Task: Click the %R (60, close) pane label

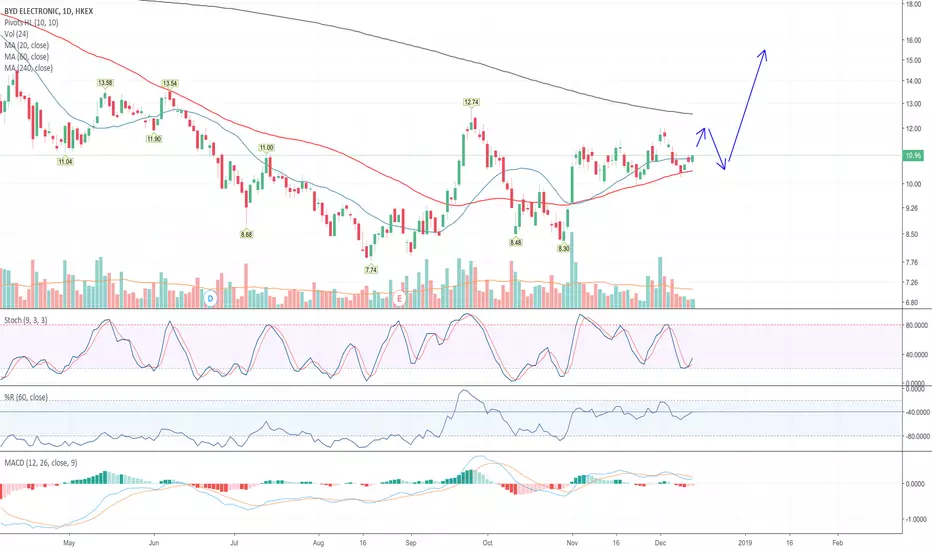Action: (26, 397)
